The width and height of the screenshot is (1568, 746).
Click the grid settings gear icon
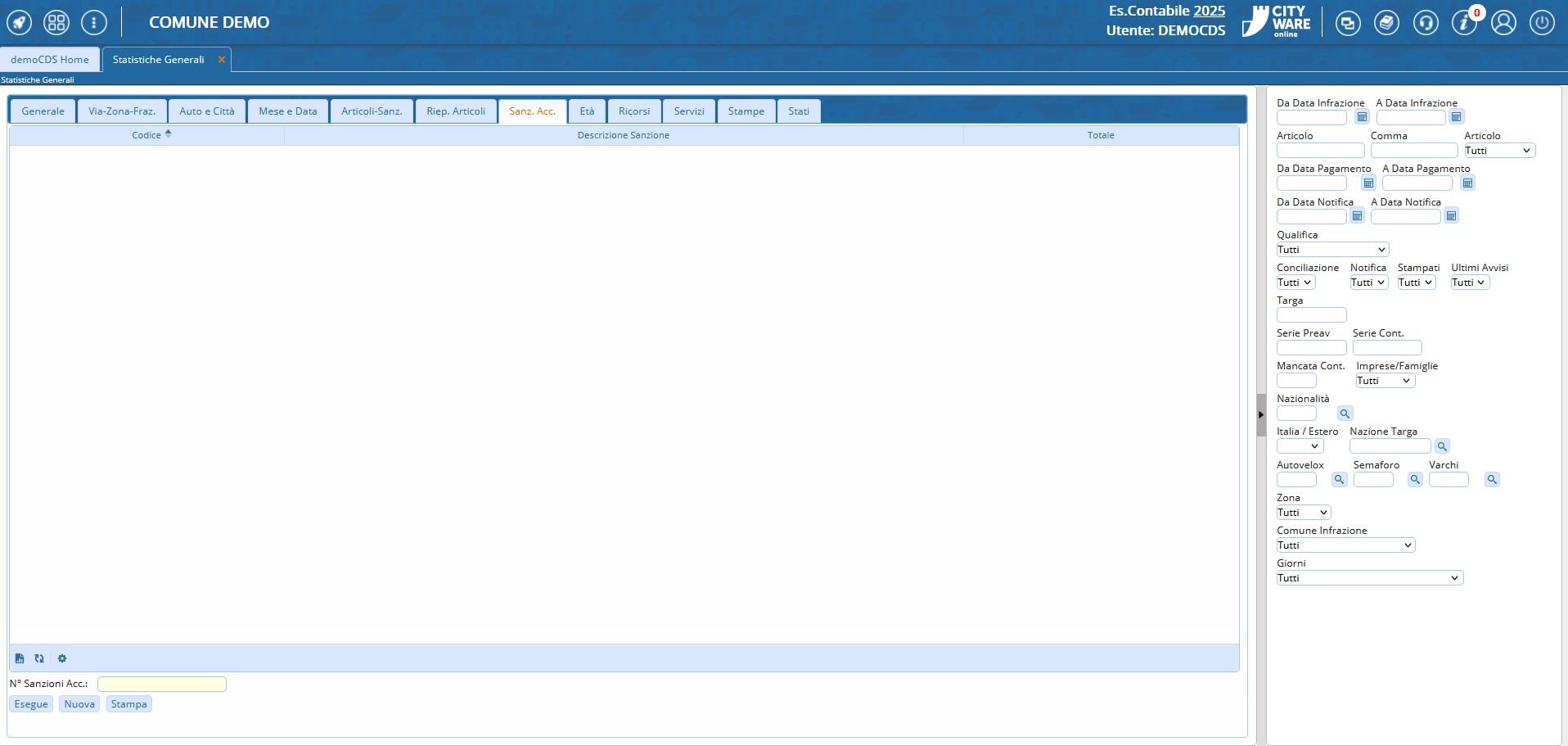click(62, 658)
